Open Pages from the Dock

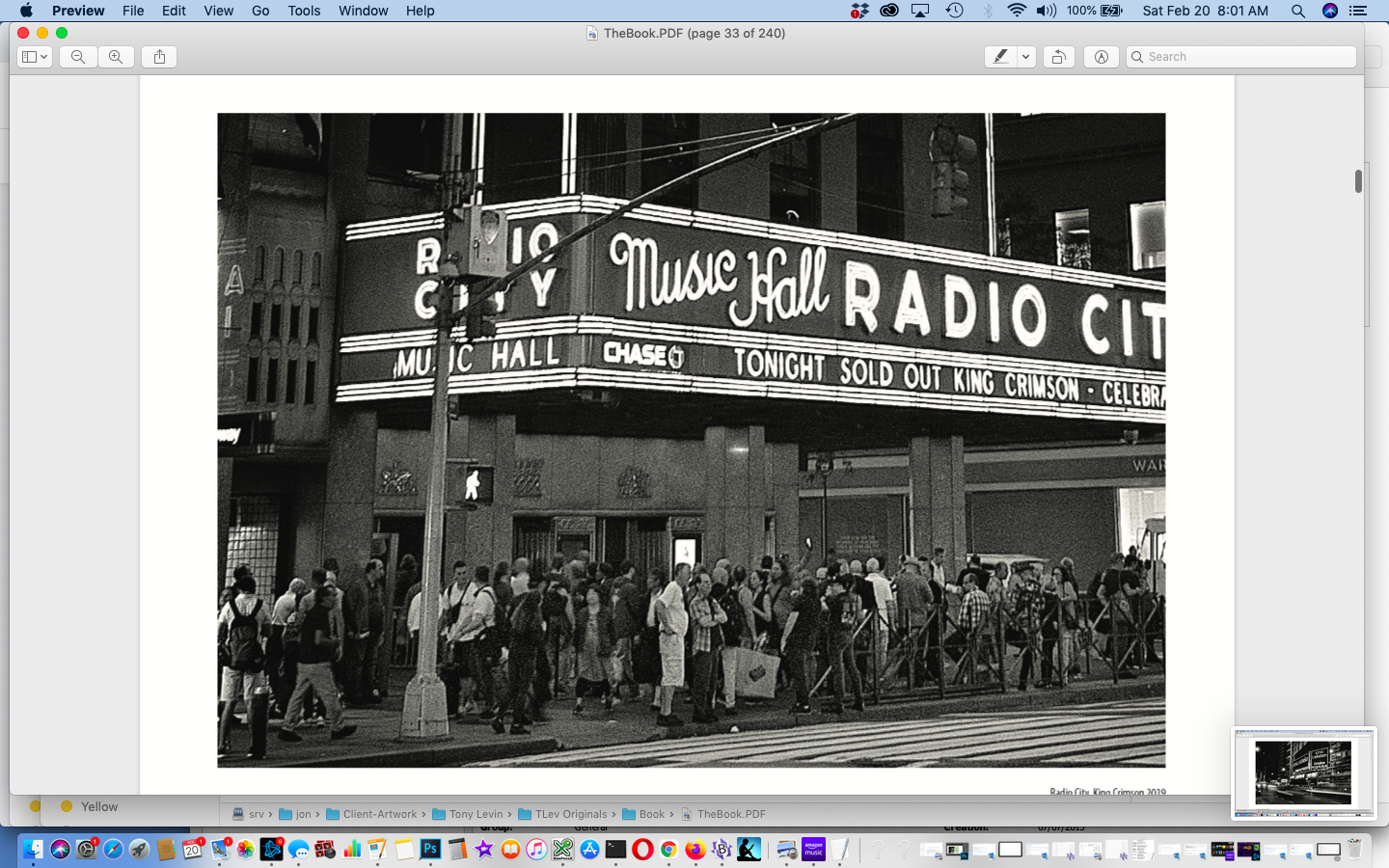377,849
